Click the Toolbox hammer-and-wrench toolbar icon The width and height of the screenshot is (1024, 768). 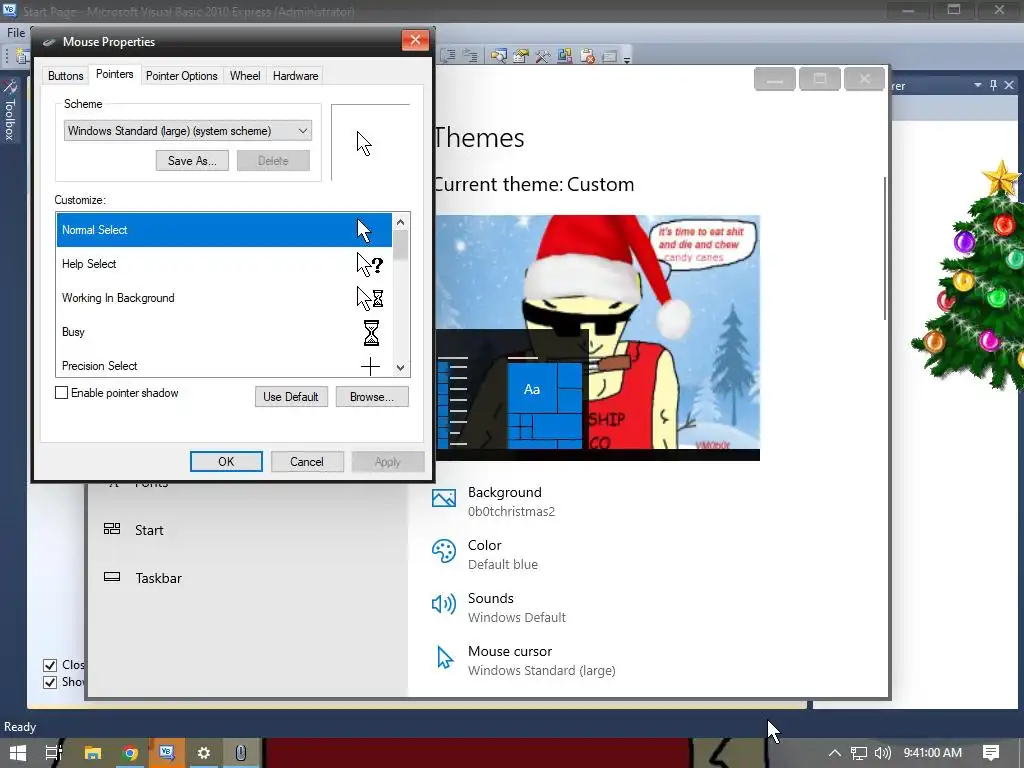(543, 57)
